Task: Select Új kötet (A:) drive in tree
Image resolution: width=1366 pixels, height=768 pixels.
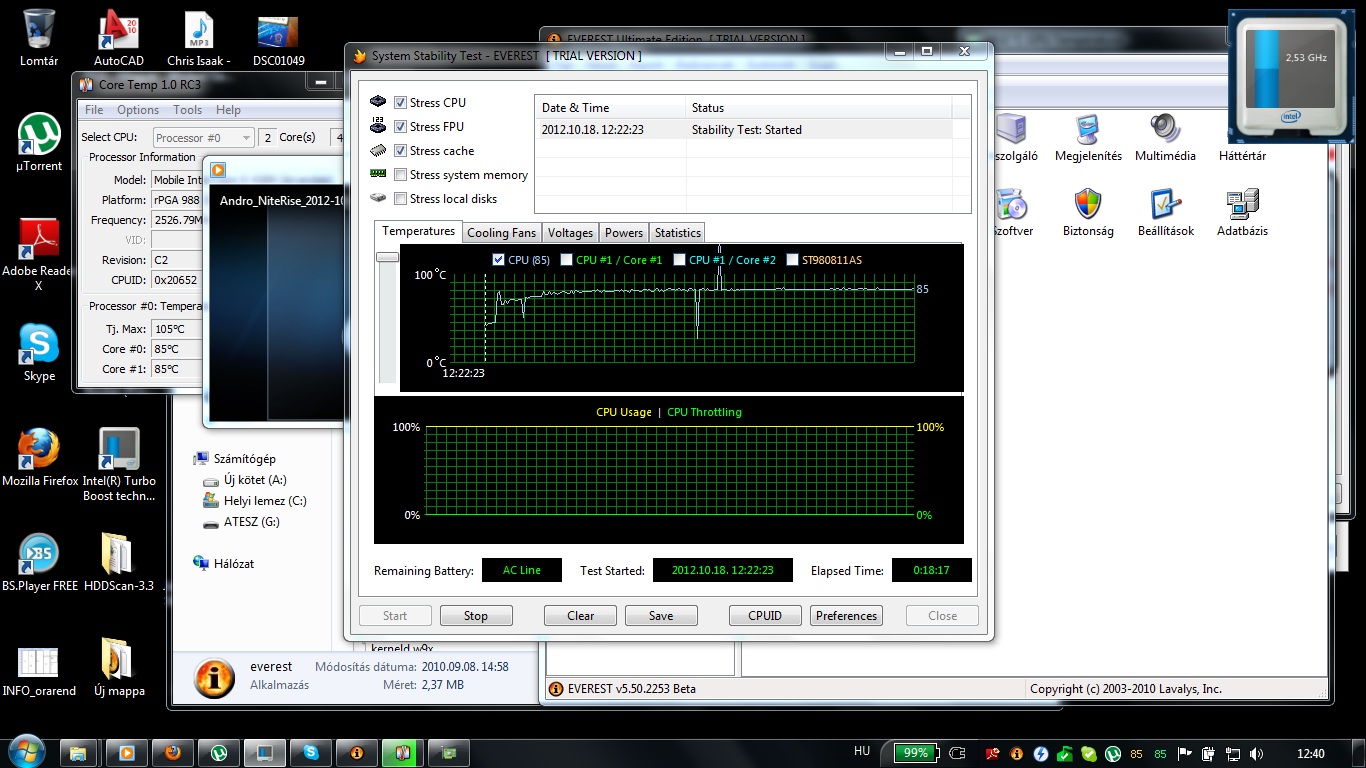Action: point(245,480)
